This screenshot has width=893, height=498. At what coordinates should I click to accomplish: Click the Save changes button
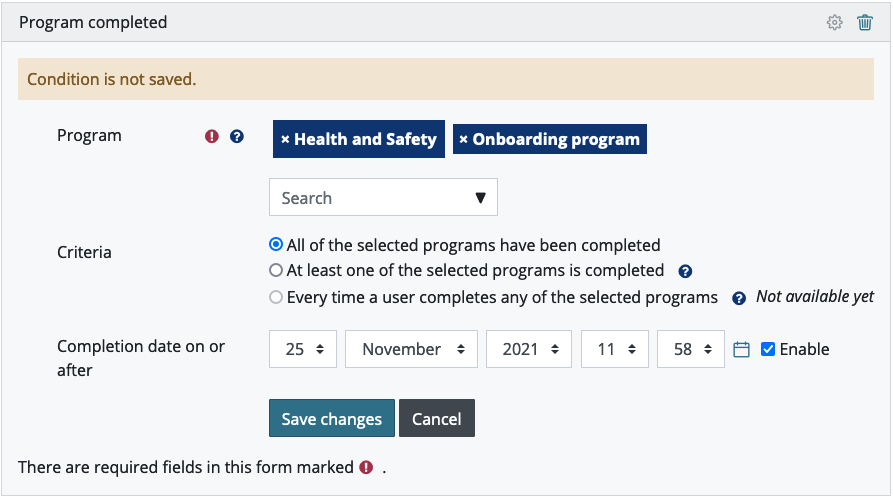tap(331, 419)
